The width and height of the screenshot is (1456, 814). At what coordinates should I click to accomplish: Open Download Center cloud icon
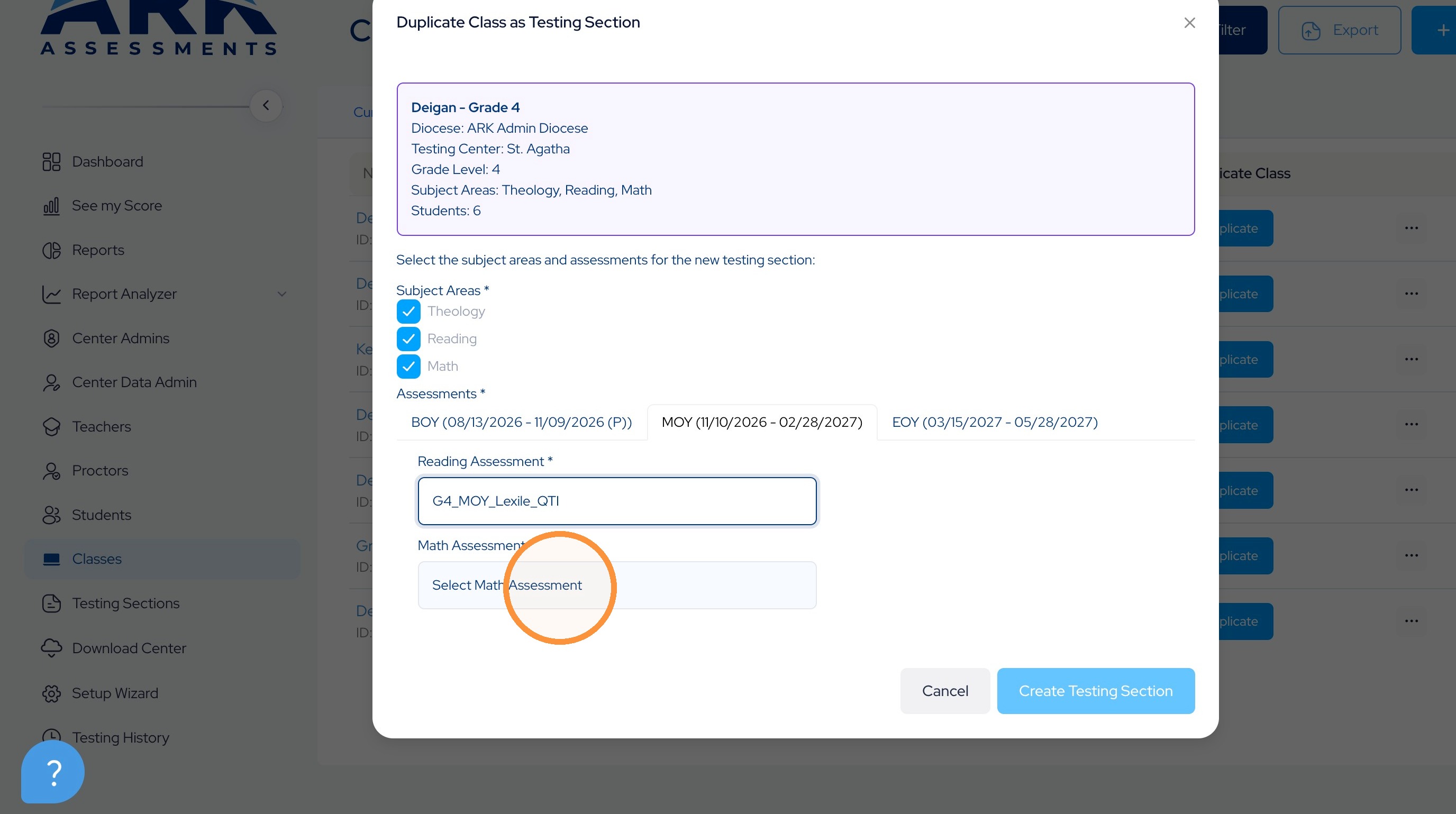click(51, 648)
